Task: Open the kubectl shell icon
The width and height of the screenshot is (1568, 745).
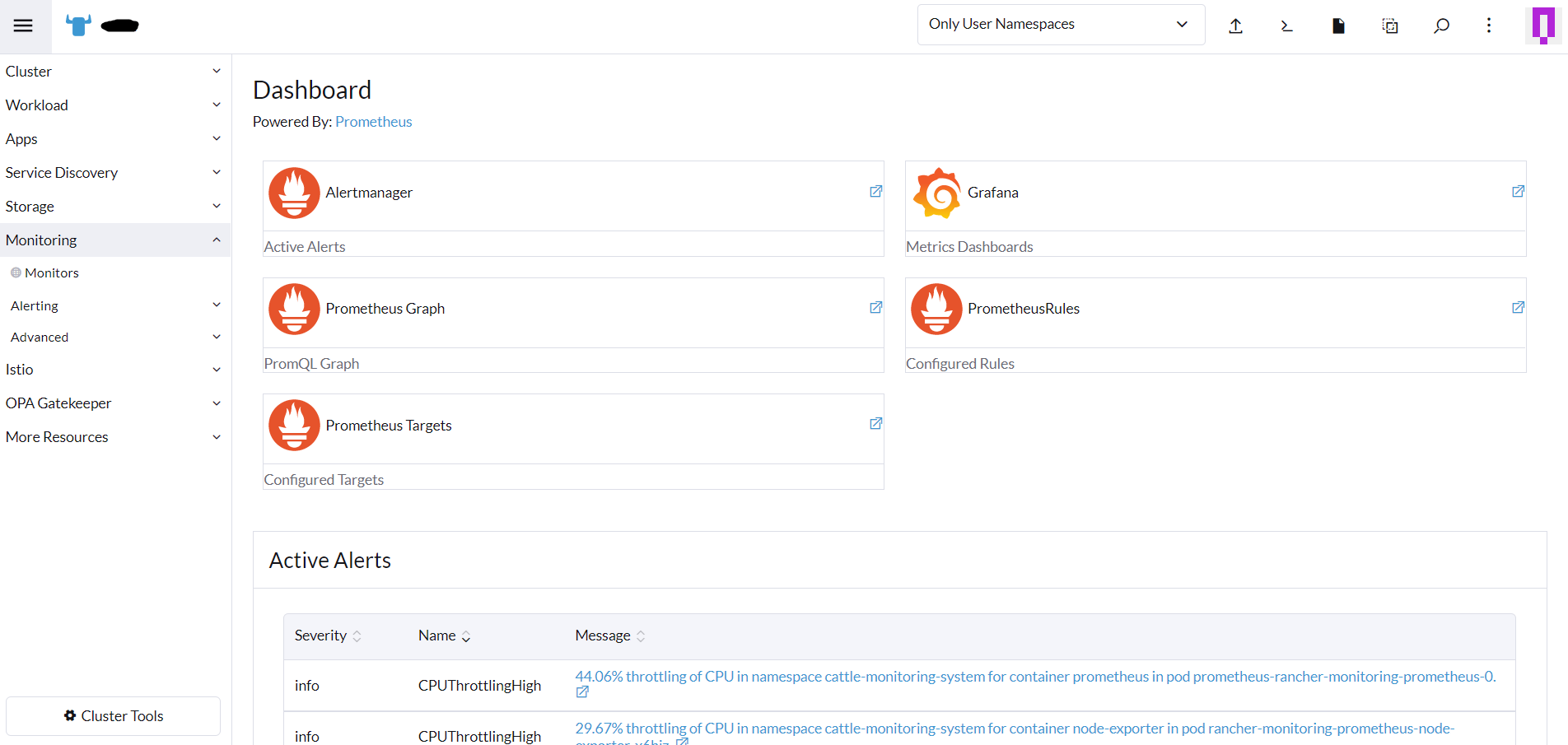Action: [1286, 26]
